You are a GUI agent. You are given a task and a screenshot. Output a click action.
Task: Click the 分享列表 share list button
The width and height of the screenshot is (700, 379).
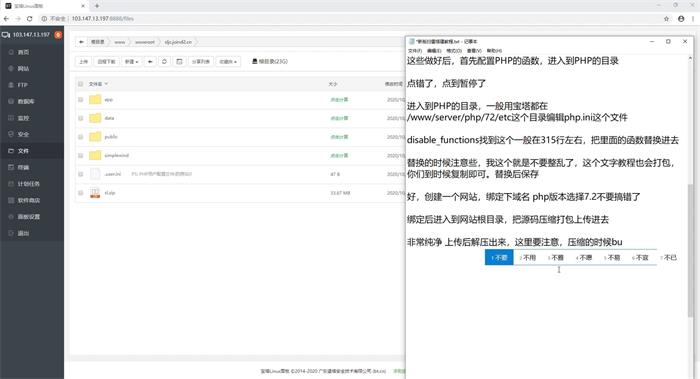pyautogui.click(x=200, y=61)
